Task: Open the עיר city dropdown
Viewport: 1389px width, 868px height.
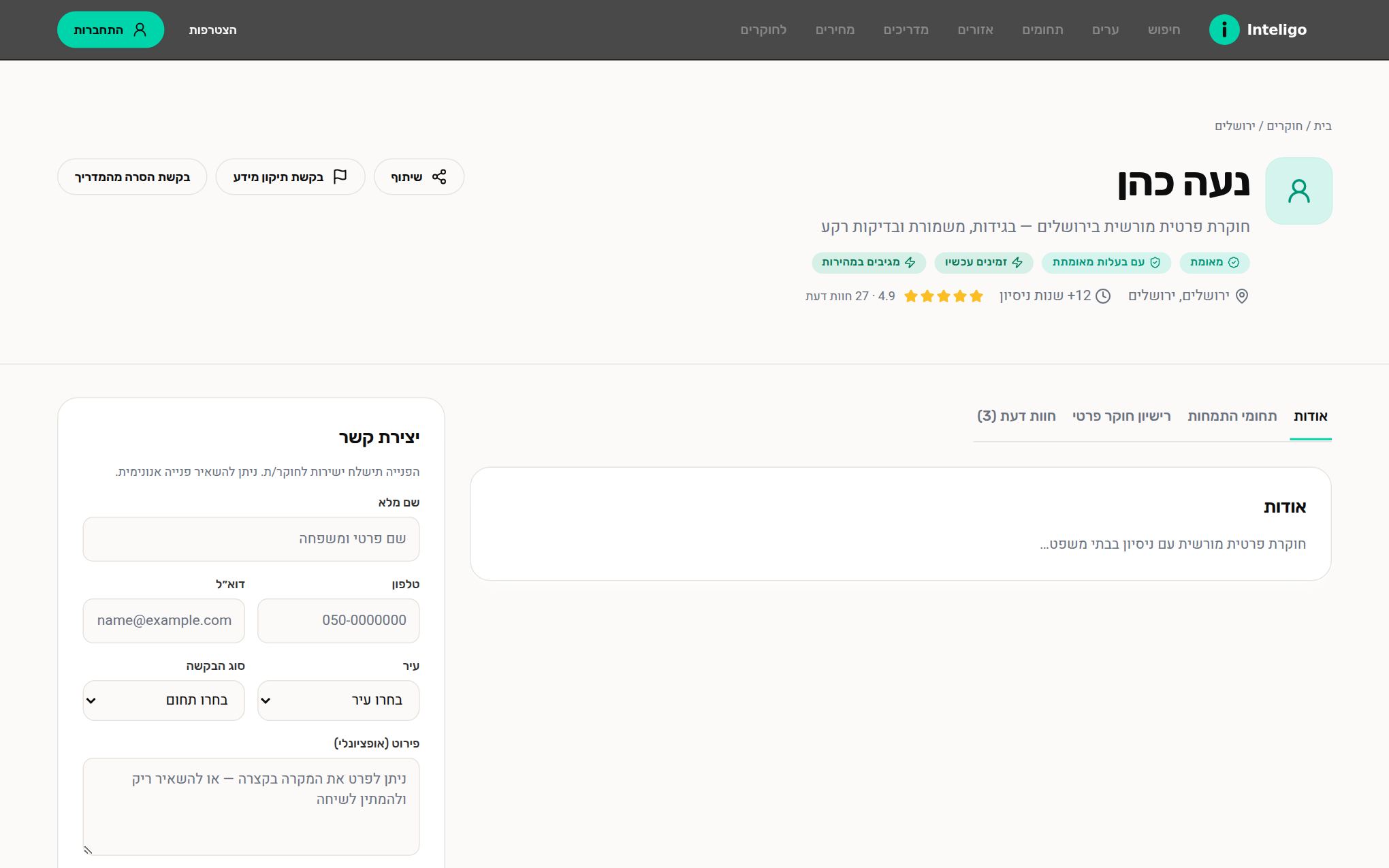Action: [x=338, y=701]
